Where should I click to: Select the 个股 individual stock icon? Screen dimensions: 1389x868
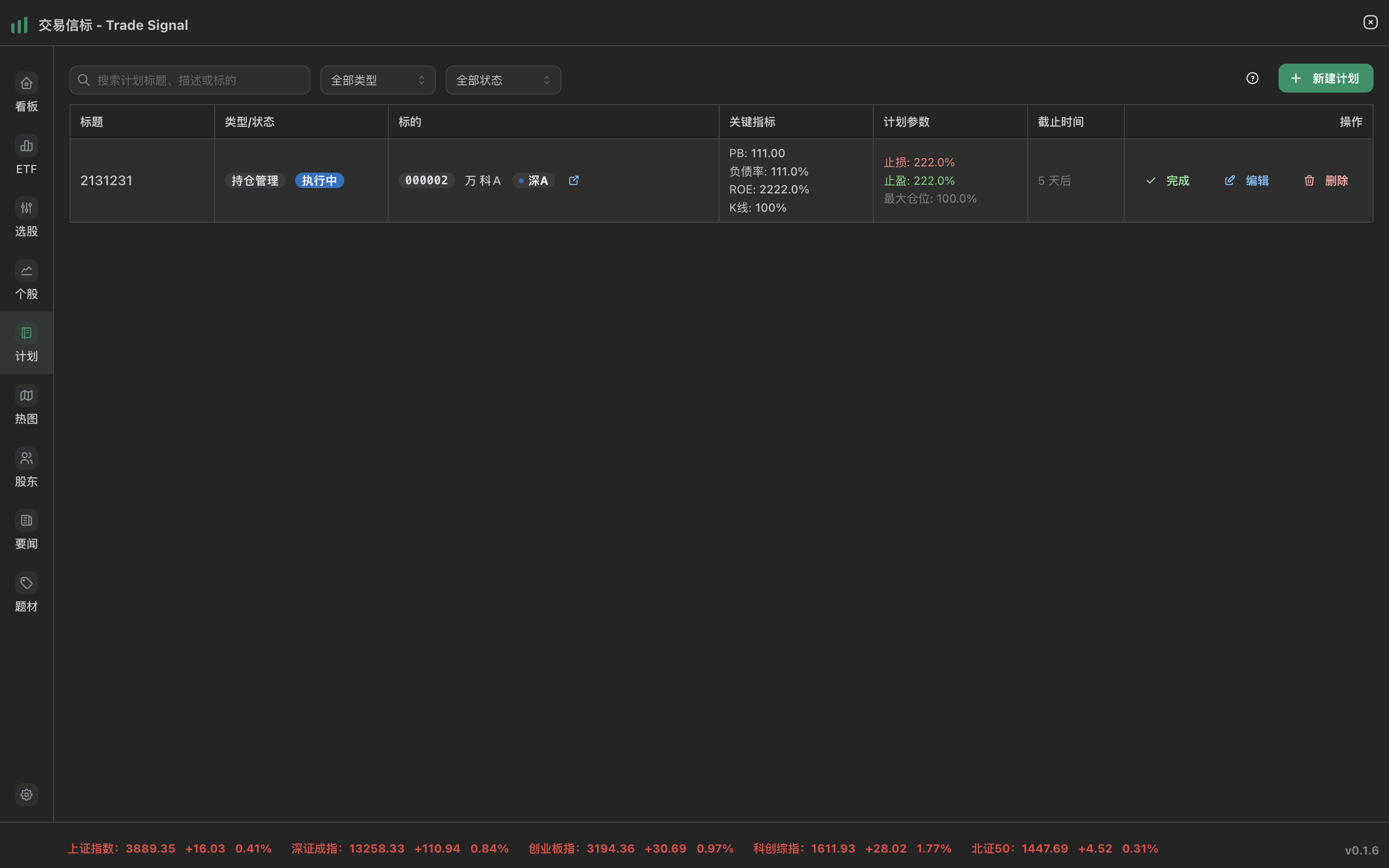(27, 271)
